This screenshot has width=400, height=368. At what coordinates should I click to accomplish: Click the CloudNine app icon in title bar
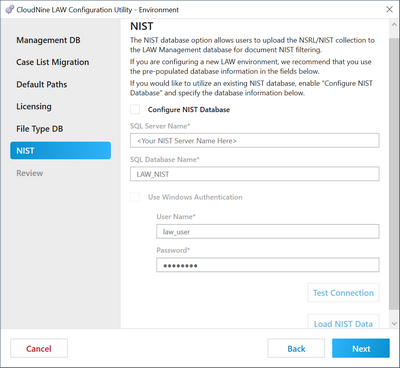[x=10, y=10]
